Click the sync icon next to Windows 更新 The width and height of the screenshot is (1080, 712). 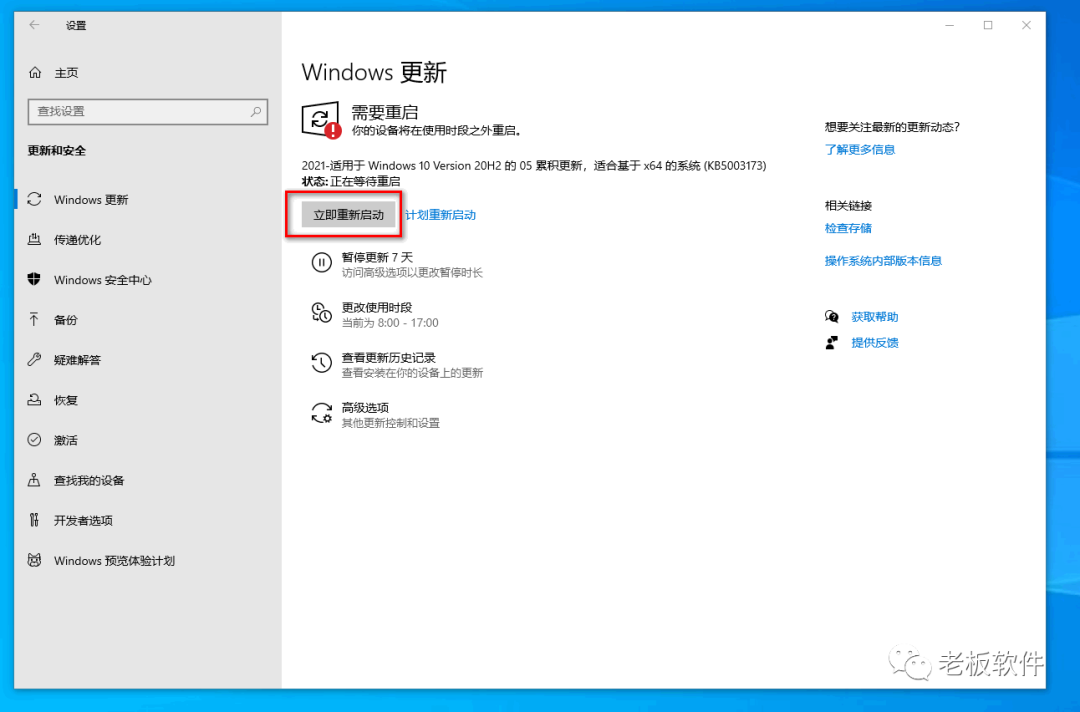pyautogui.click(x=34, y=199)
